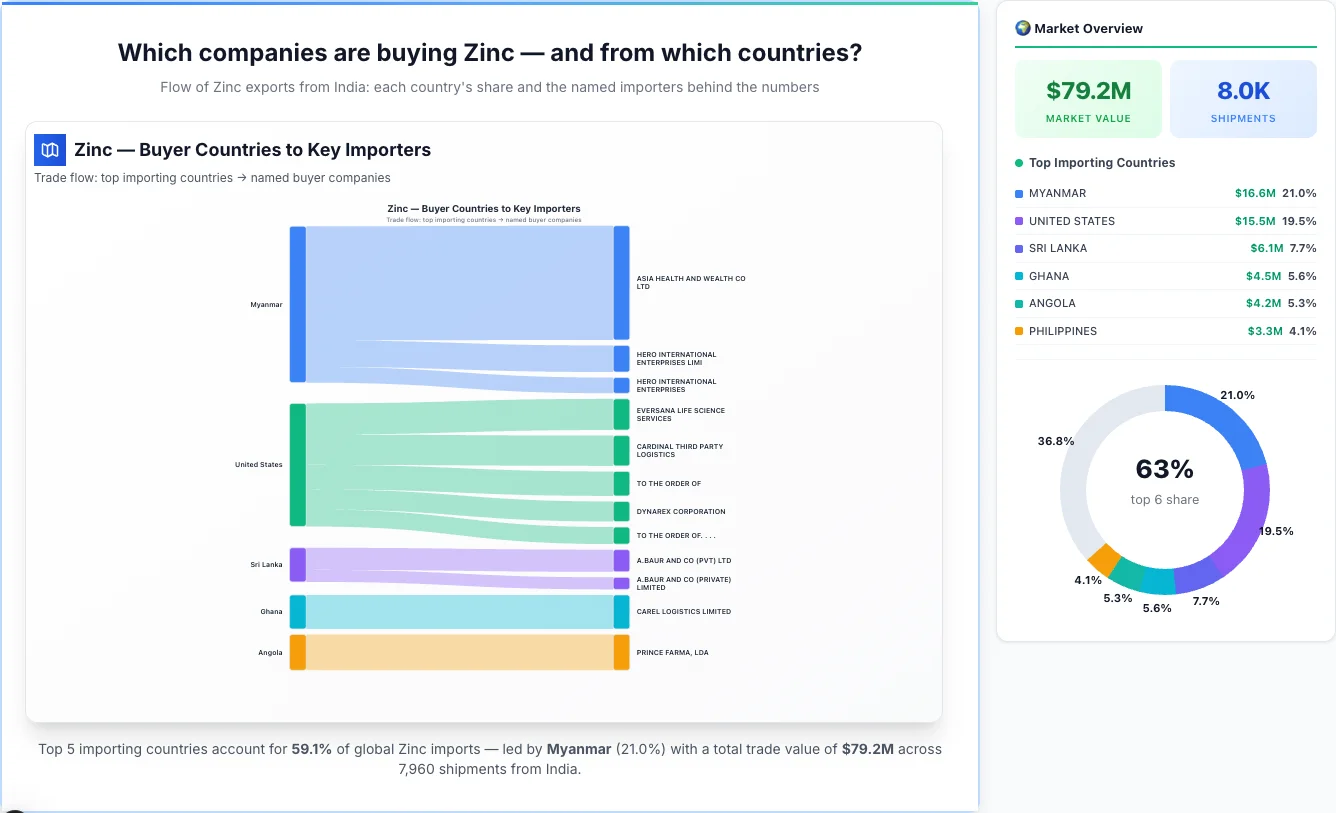1336x813 pixels.
Task: Select the teal GHANA legend swatch
Action: coord(1019,276)
